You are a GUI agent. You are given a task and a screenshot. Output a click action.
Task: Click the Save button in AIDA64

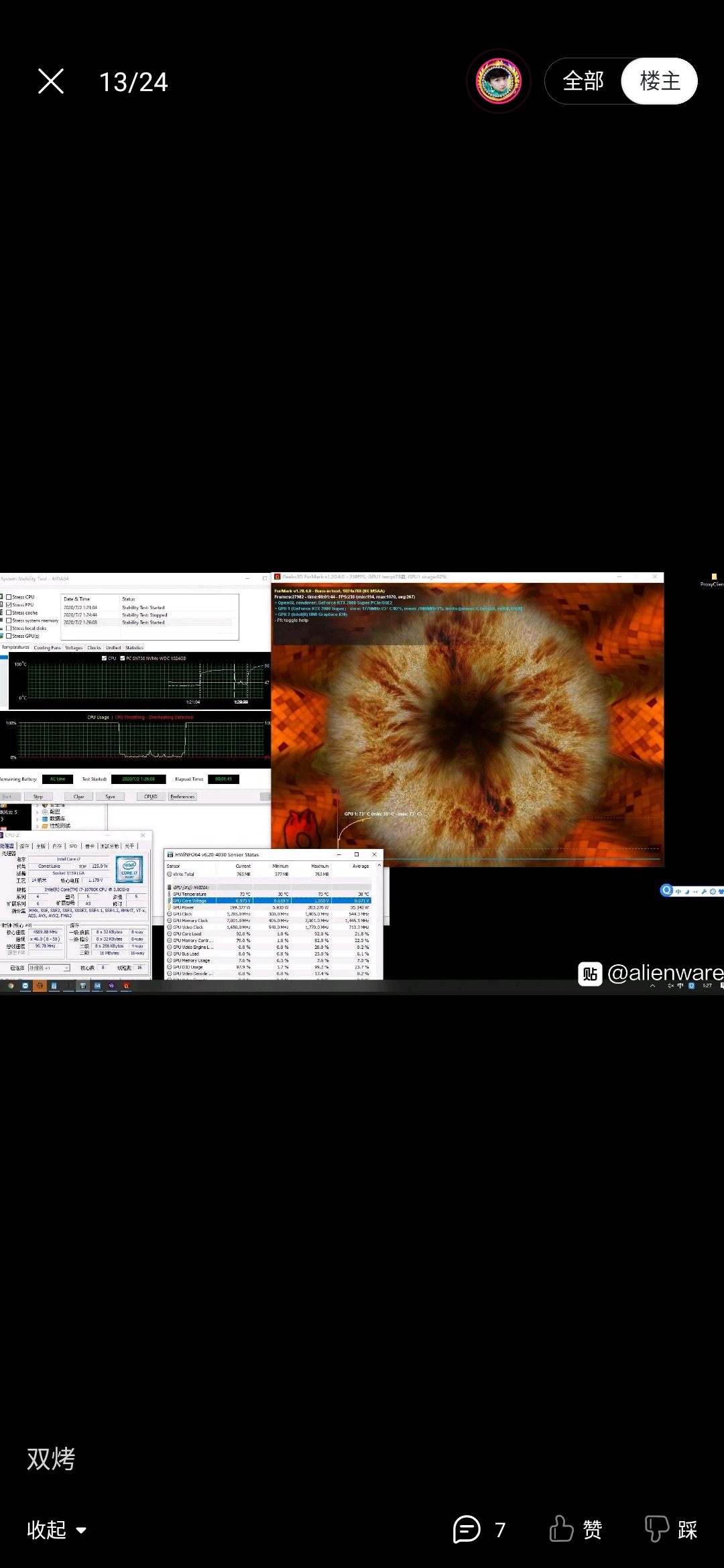click(111, 797)
